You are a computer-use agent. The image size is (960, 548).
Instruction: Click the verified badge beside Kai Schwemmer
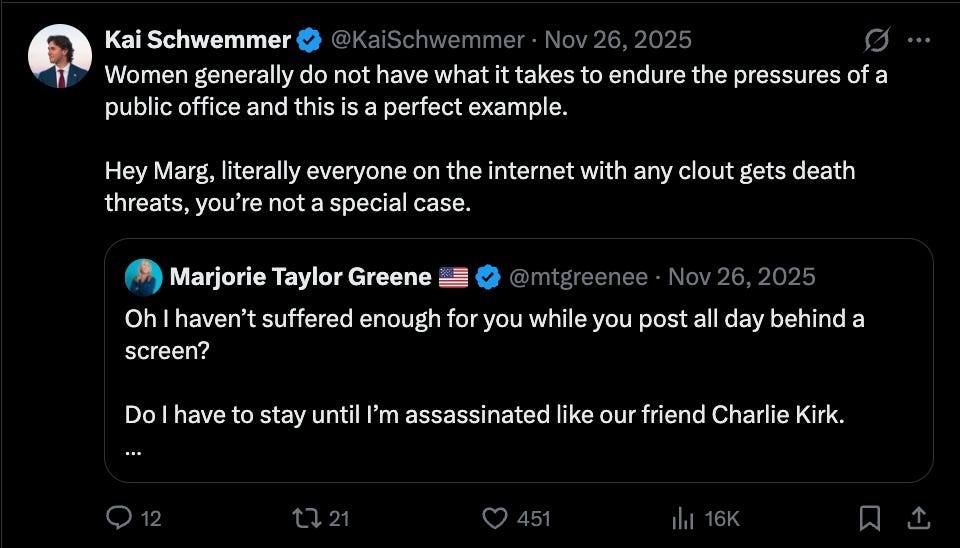[310, 41]
